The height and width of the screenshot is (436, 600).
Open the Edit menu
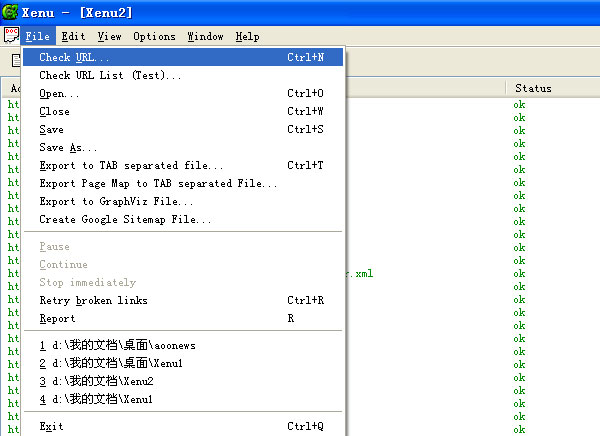(x=73, y=36)
